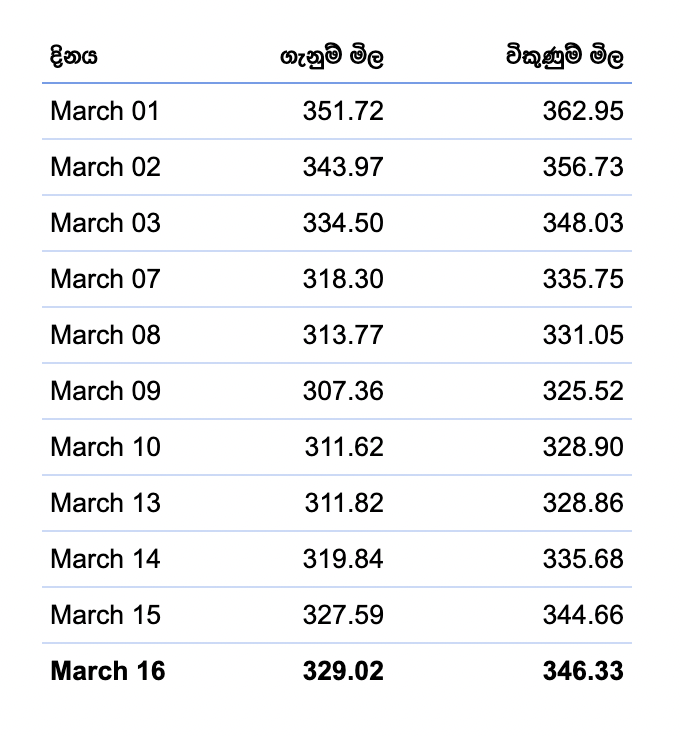Image resolution: width=680 pixels, height=736 pixels.
Task: Click the March 02 row label
Action: pos(105,167)
